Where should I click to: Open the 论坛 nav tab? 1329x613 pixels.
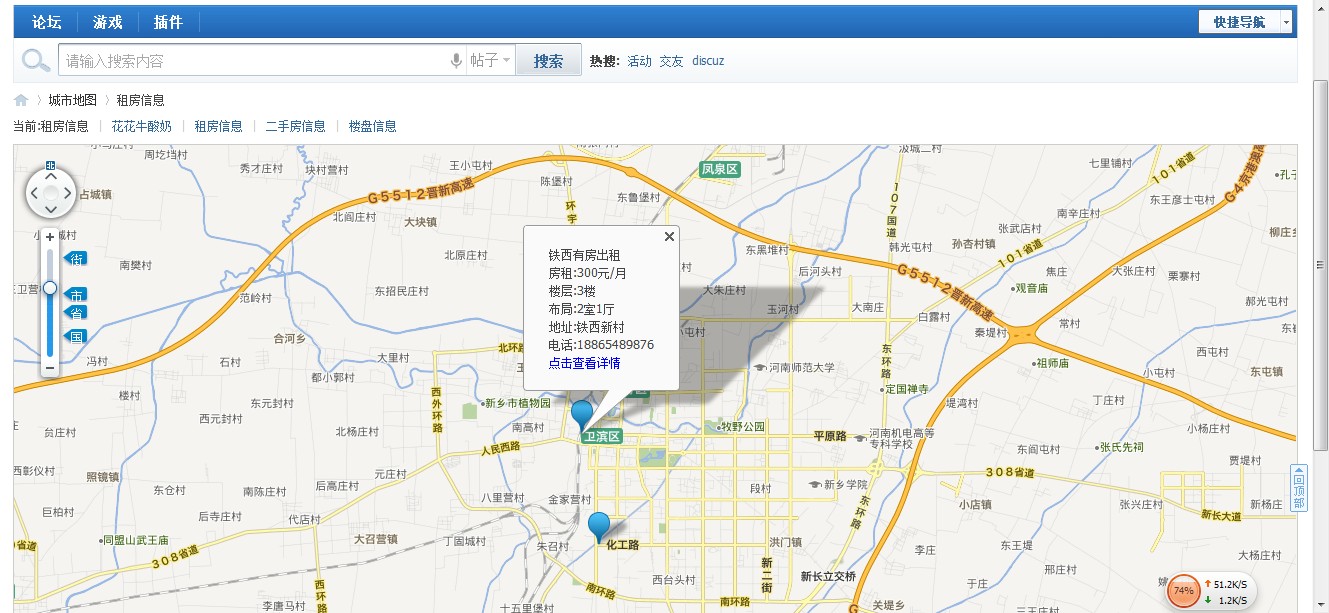(47, 22)
